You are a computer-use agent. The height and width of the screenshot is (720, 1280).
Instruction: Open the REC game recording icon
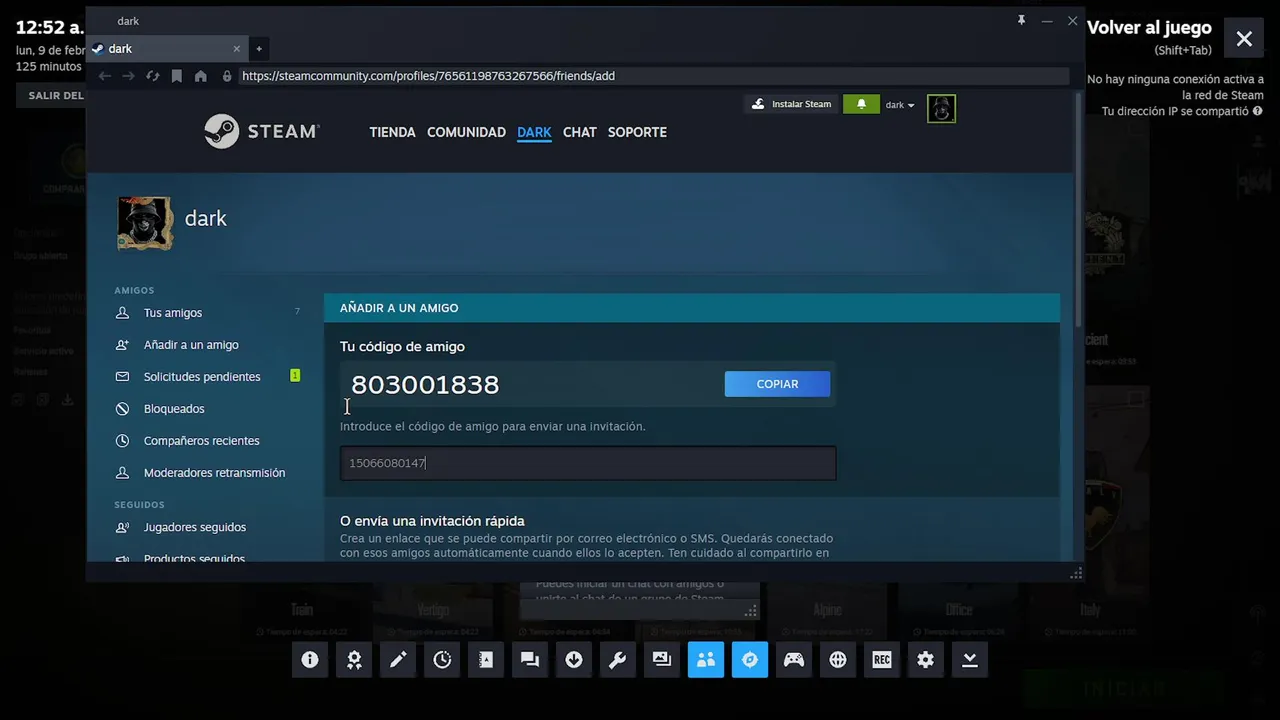[x=882, y=660]
